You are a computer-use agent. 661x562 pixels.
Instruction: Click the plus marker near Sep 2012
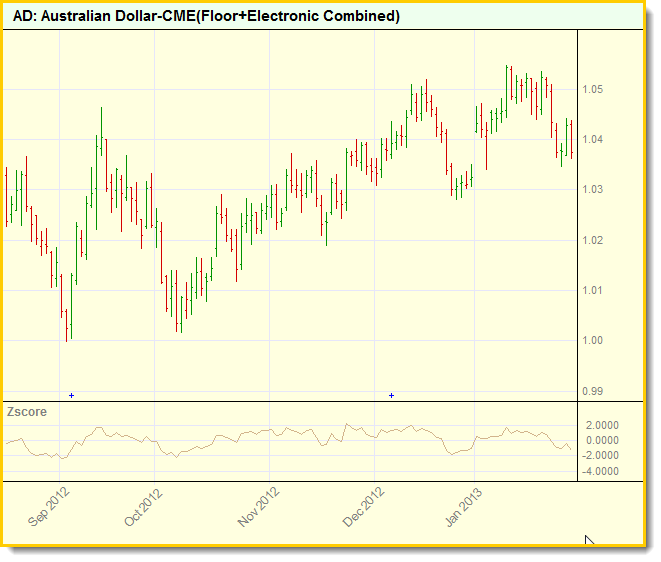(x=71, y=395)
